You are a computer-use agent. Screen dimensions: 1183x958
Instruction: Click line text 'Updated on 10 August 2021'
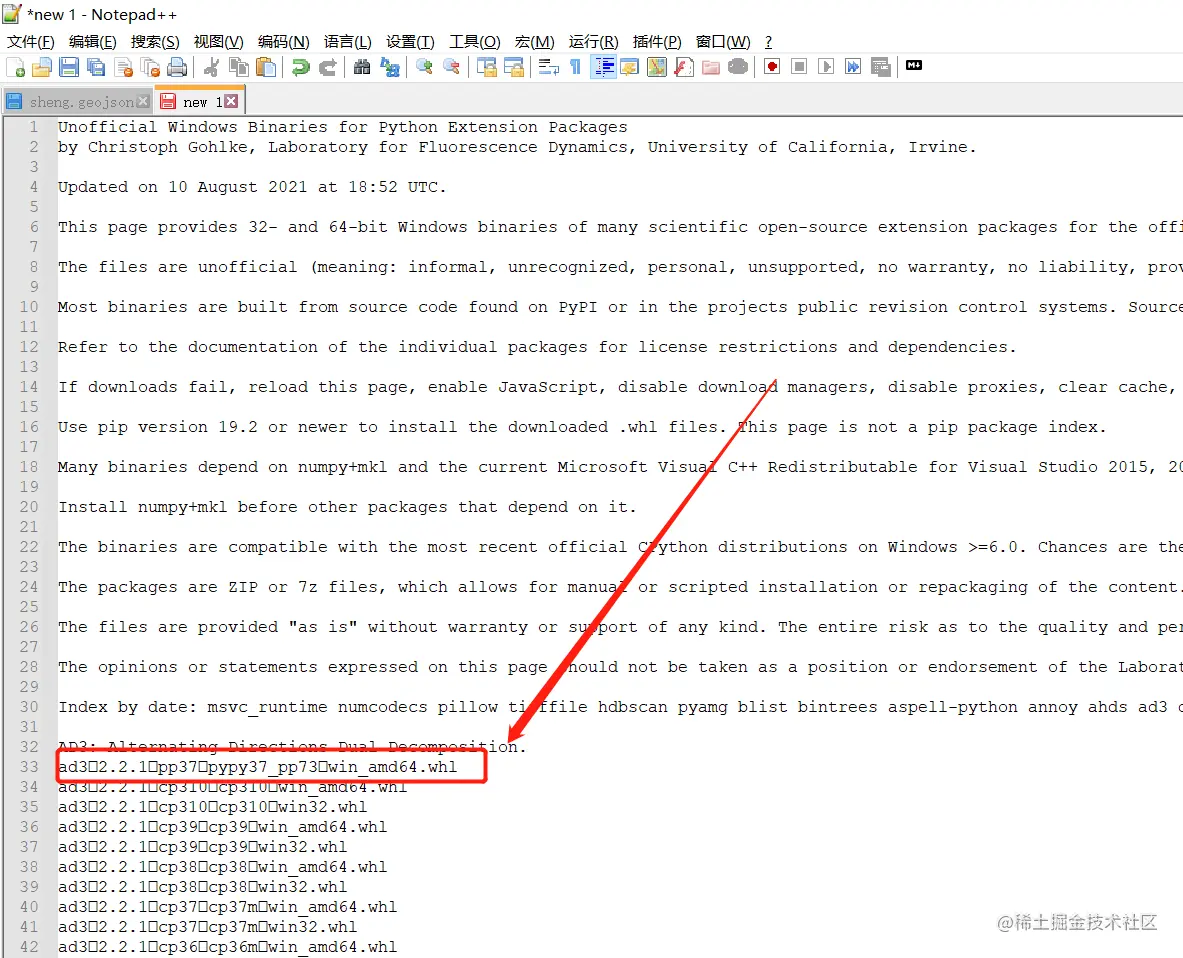[x=183, y=186]
